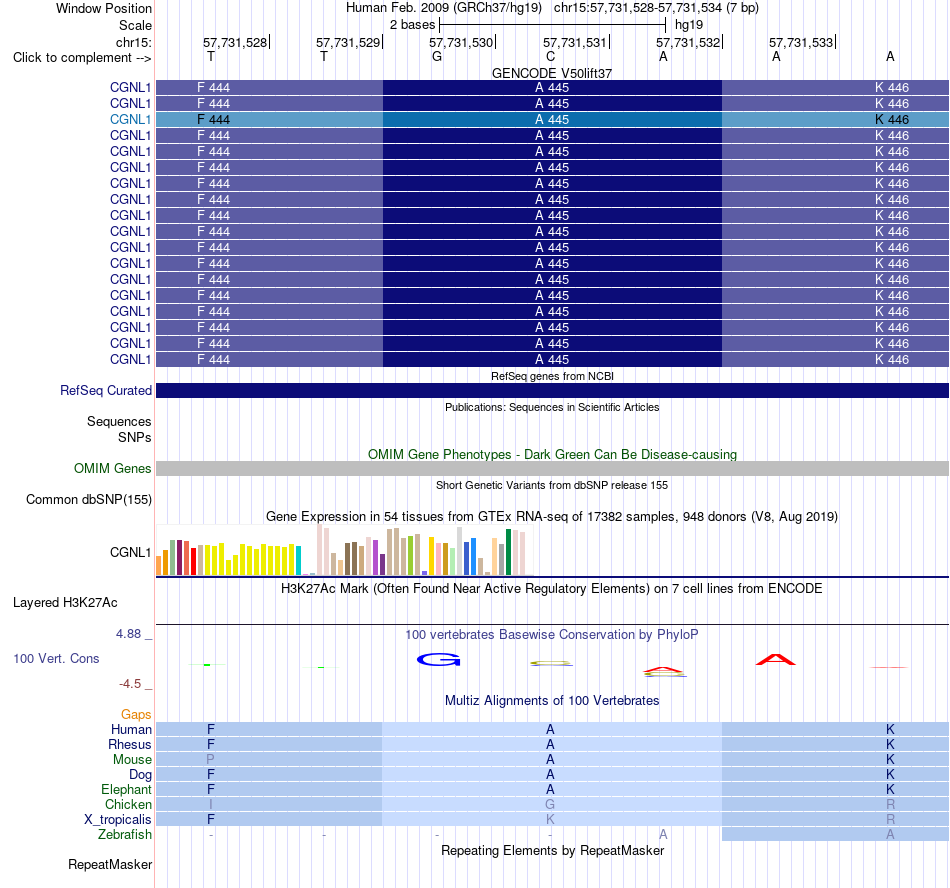
Task: Click 'Multiz Alignments of 100 Vertebrates' title
Action: (552, 701)
